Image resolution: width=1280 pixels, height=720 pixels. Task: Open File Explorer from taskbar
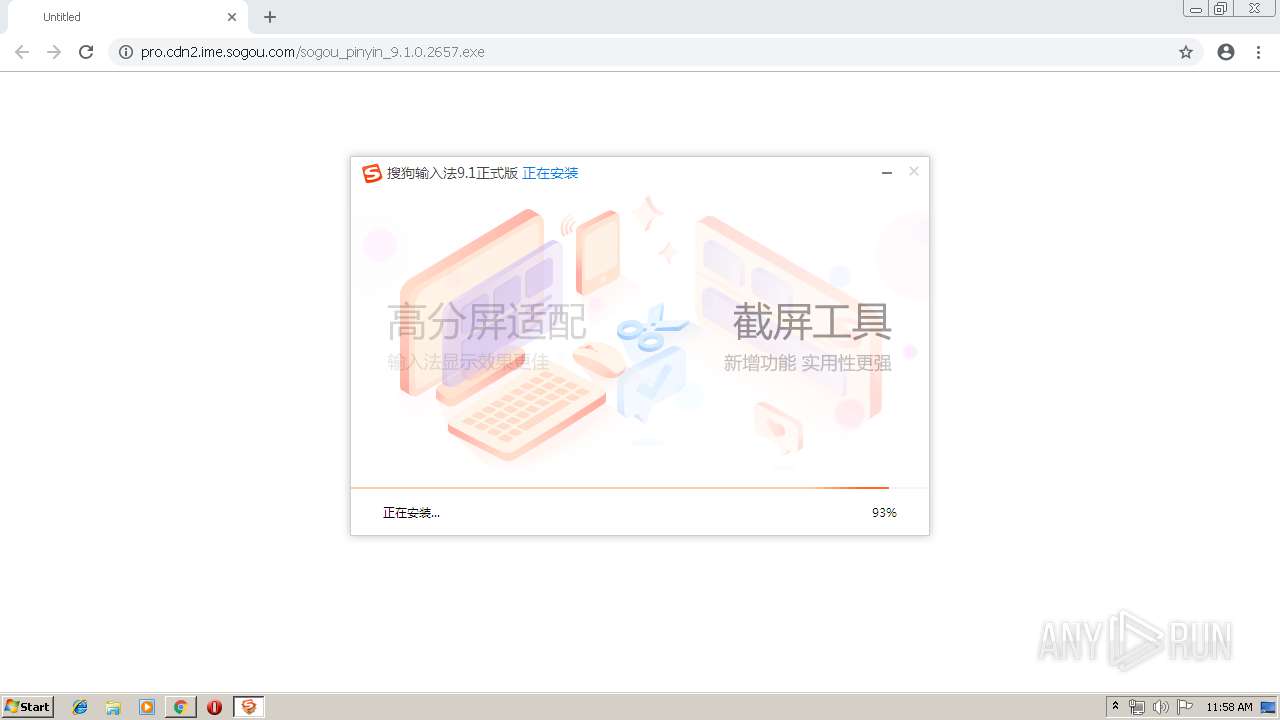point(113,707)
